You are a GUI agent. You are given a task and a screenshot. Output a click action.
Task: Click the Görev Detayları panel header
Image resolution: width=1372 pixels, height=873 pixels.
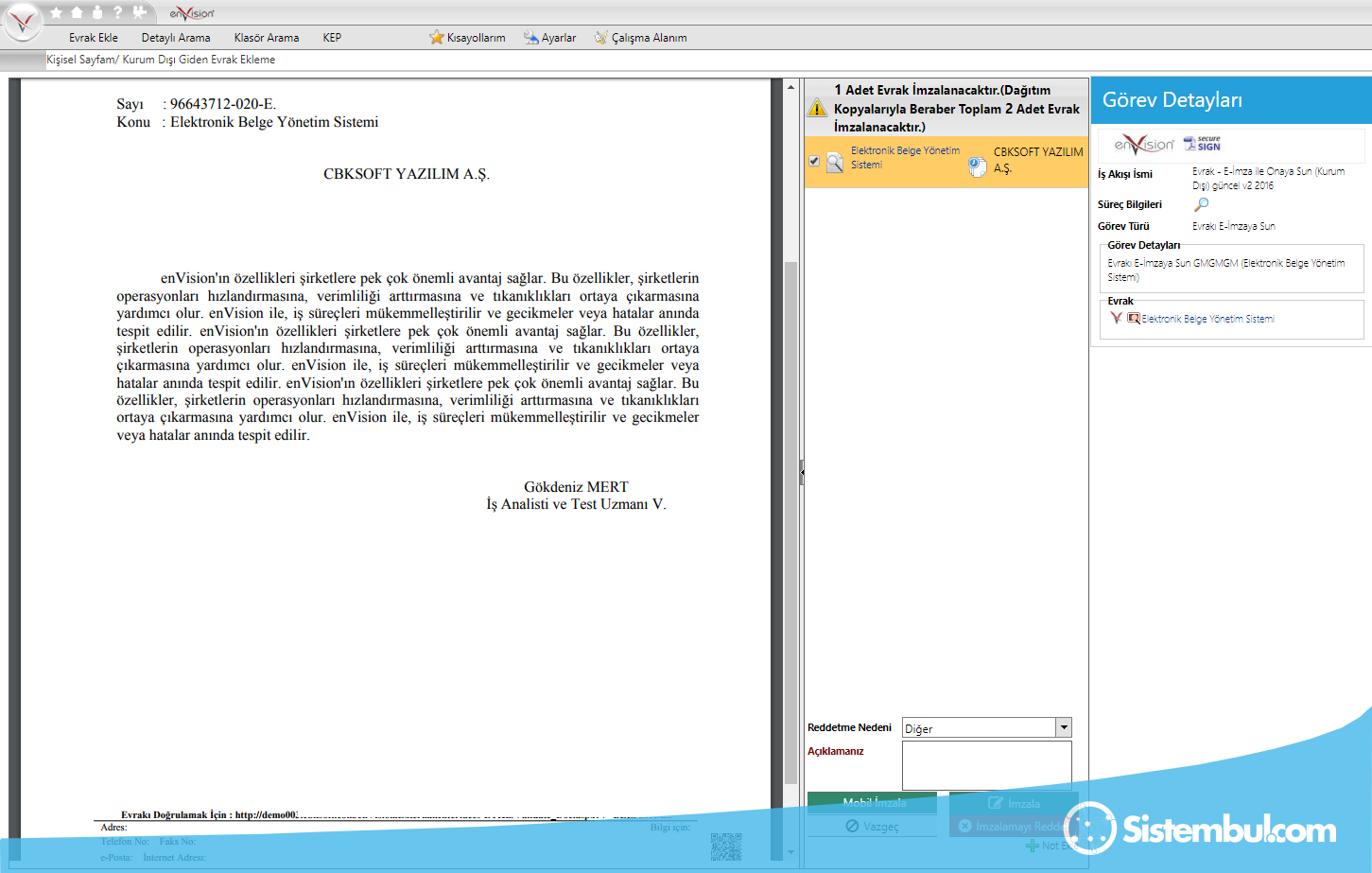tap(1231, 100)
